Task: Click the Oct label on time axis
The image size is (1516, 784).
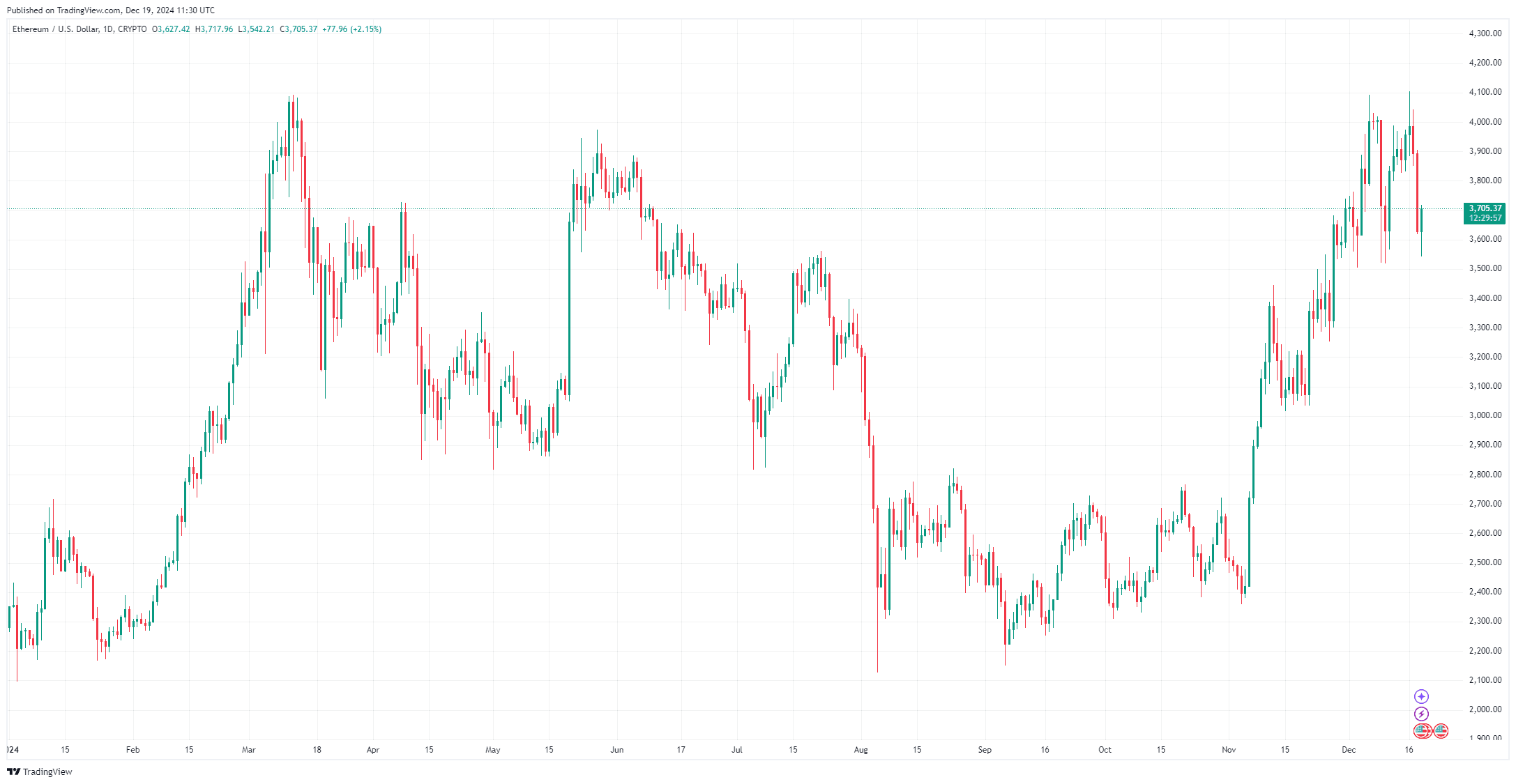Action: 1105,750
